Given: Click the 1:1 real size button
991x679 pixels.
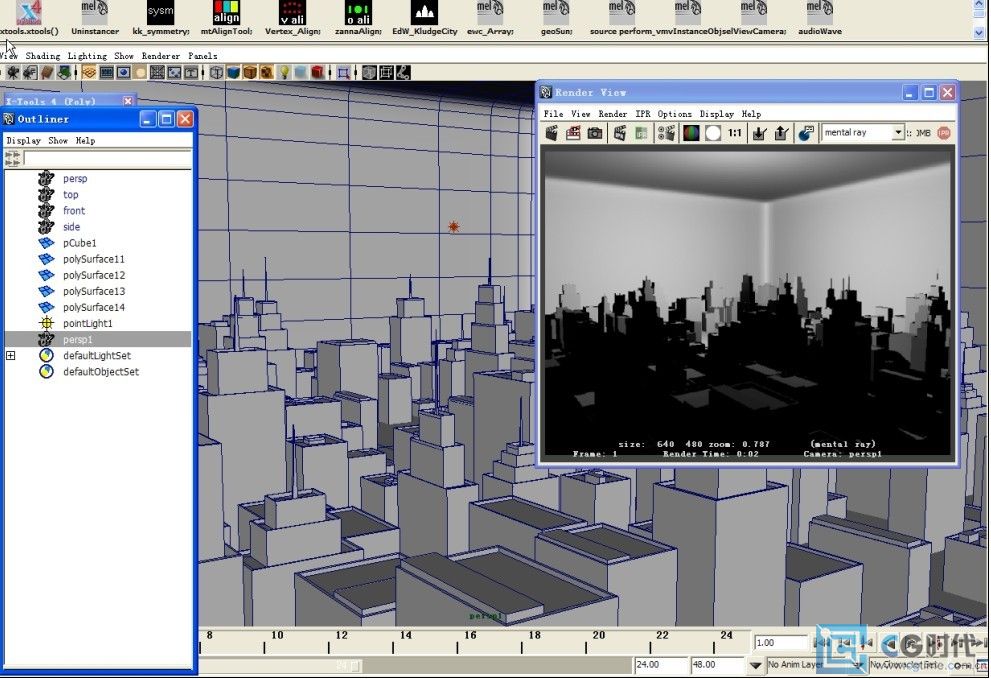Looking at the screenshot, I should click(x=734, y=133).
